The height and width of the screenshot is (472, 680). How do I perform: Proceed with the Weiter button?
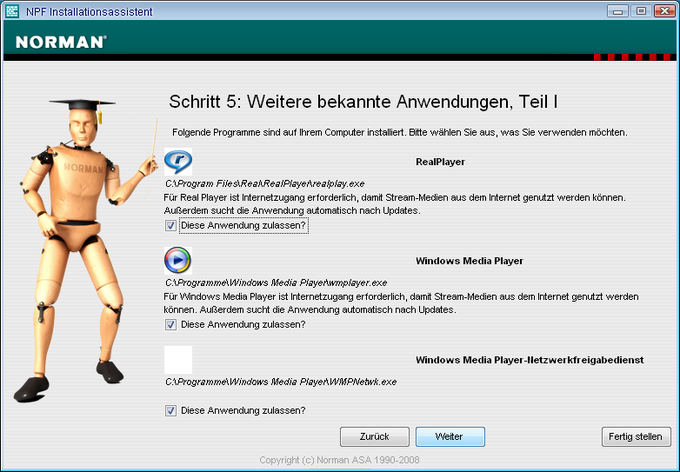click(450, 437)
